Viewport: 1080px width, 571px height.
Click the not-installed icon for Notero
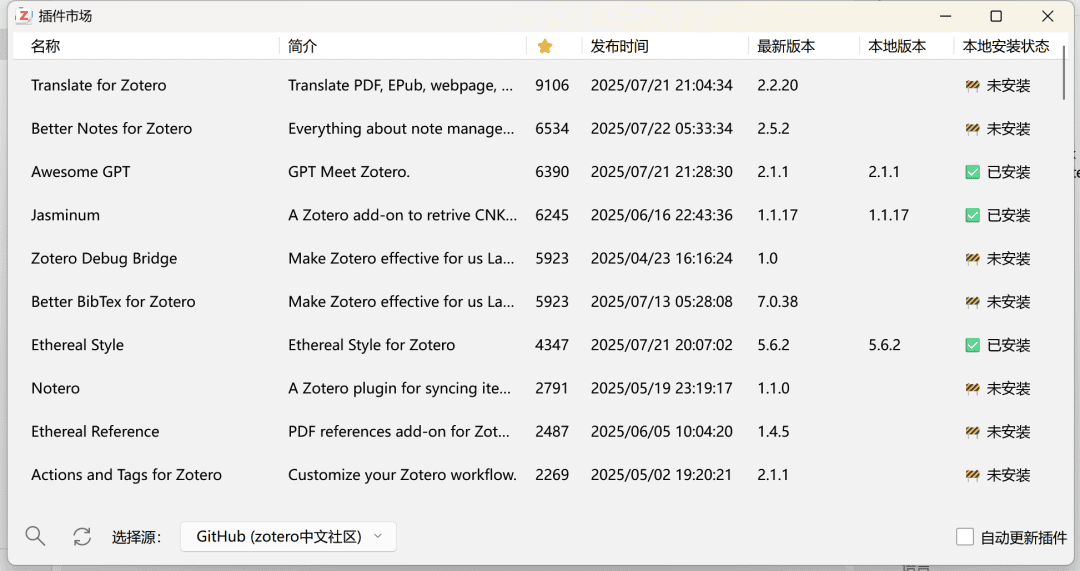coord(973,388)
